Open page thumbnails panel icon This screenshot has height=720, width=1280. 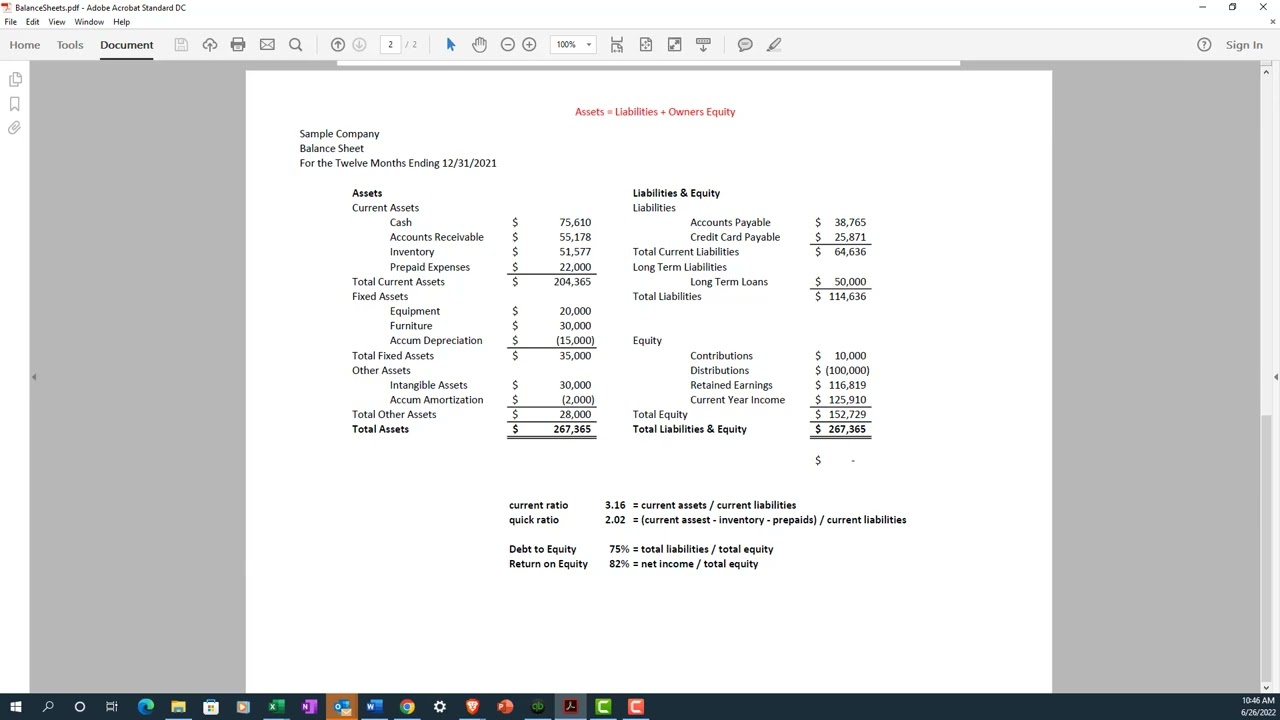point(15,79)
